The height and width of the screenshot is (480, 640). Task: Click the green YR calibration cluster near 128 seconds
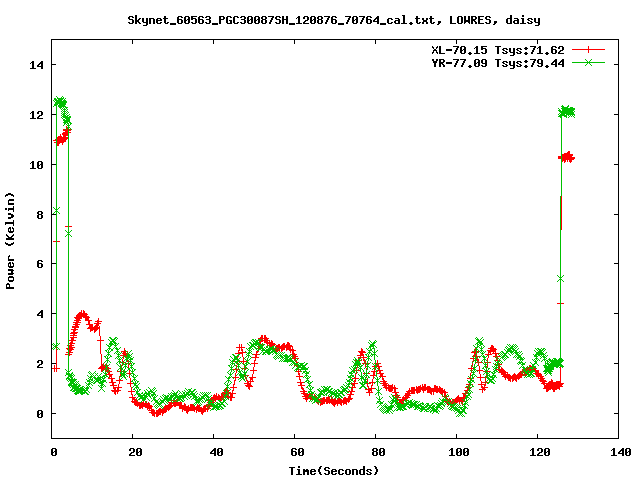tap(567, 111)
